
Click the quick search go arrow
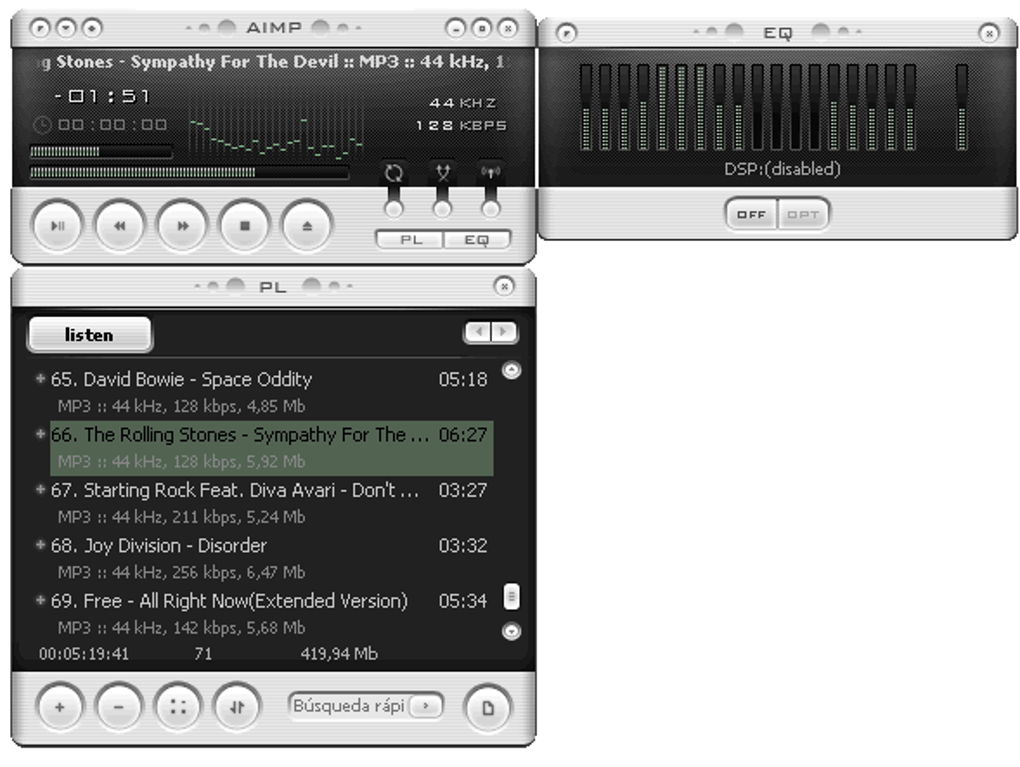pyautogui.click(x=426, y=706)
